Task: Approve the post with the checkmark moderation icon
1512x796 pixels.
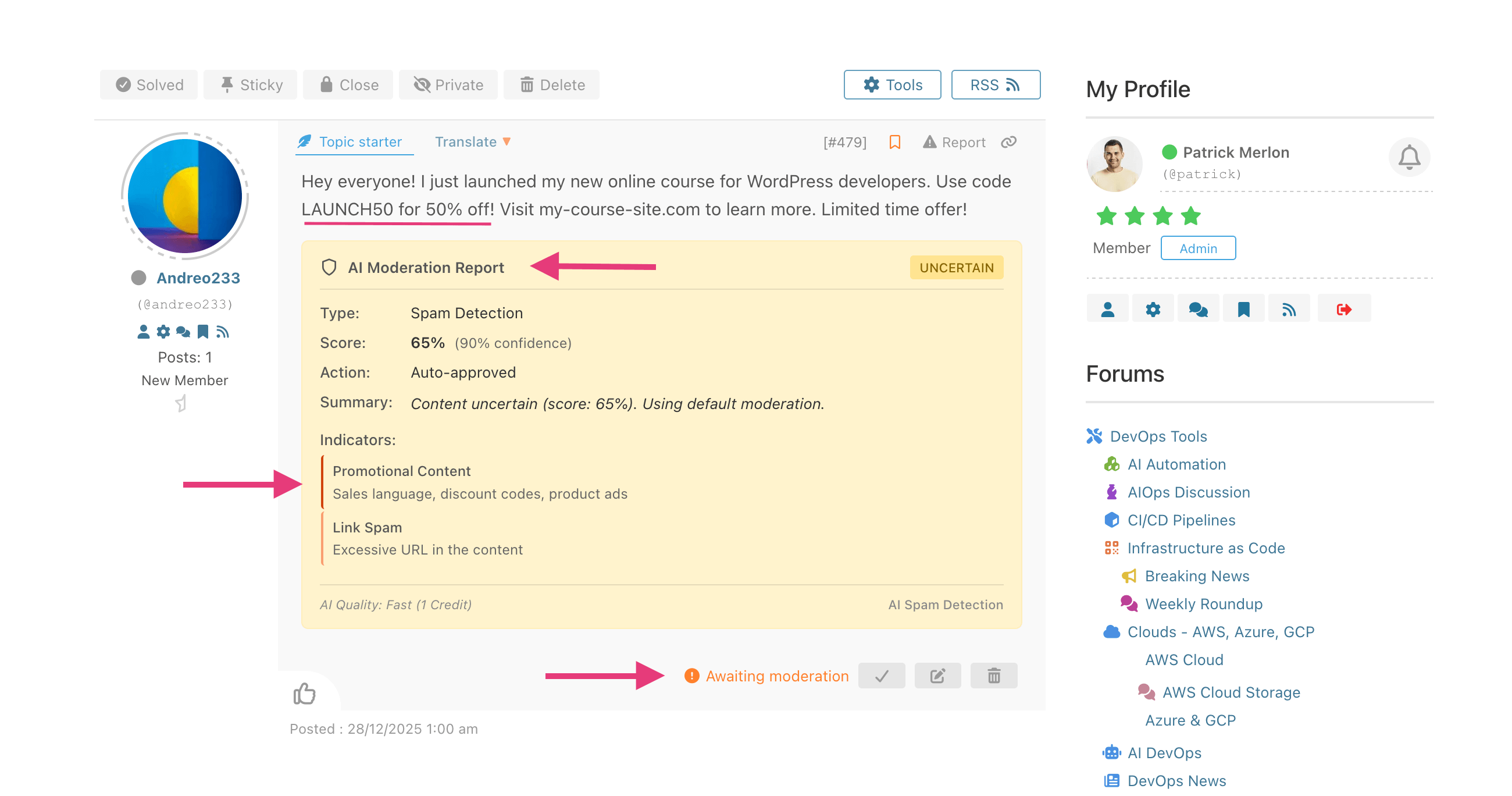Action: tap(882, 676)
